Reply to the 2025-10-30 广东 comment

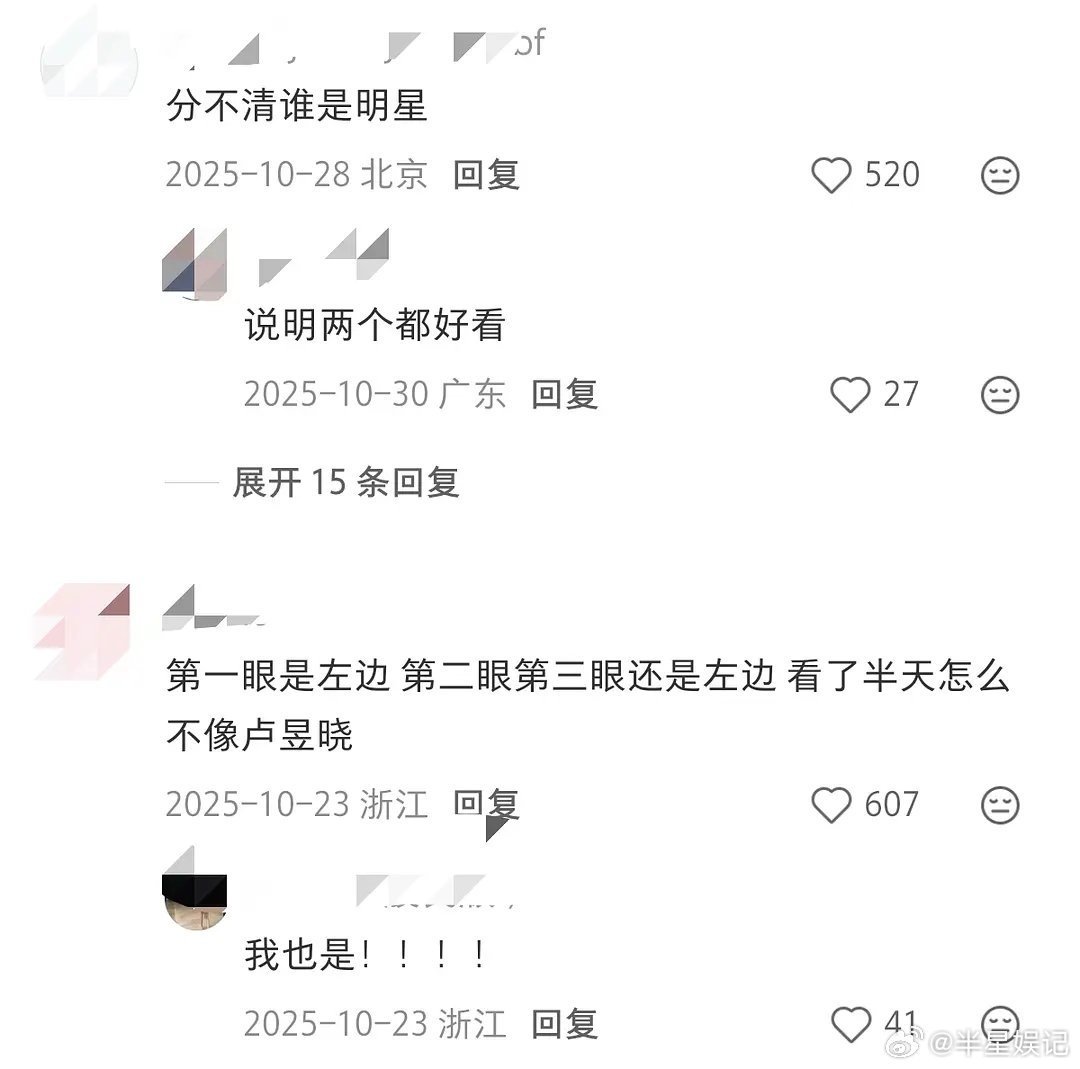pos(565,394)
